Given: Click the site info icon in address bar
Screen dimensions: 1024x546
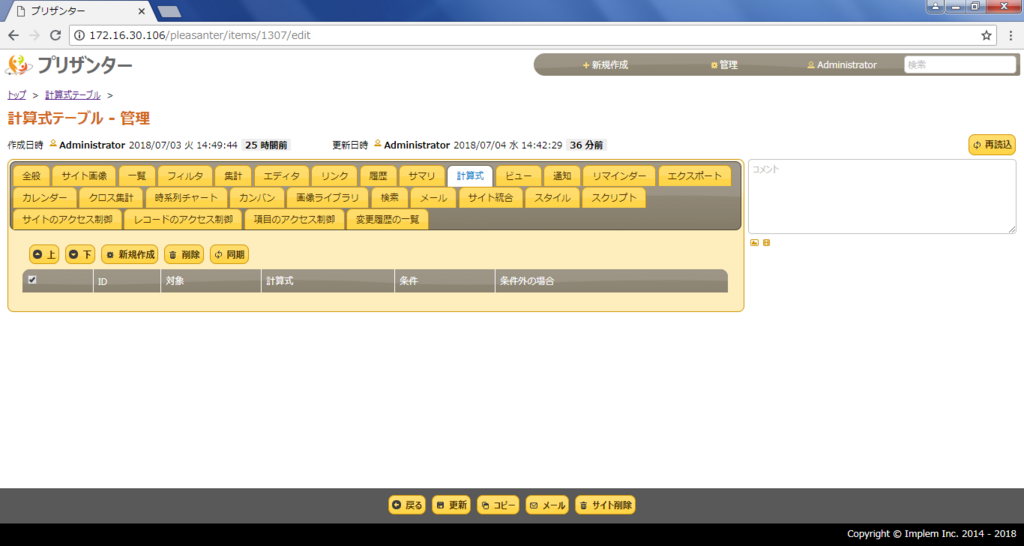Looking at the screenshot, I should tap(80, 35).
